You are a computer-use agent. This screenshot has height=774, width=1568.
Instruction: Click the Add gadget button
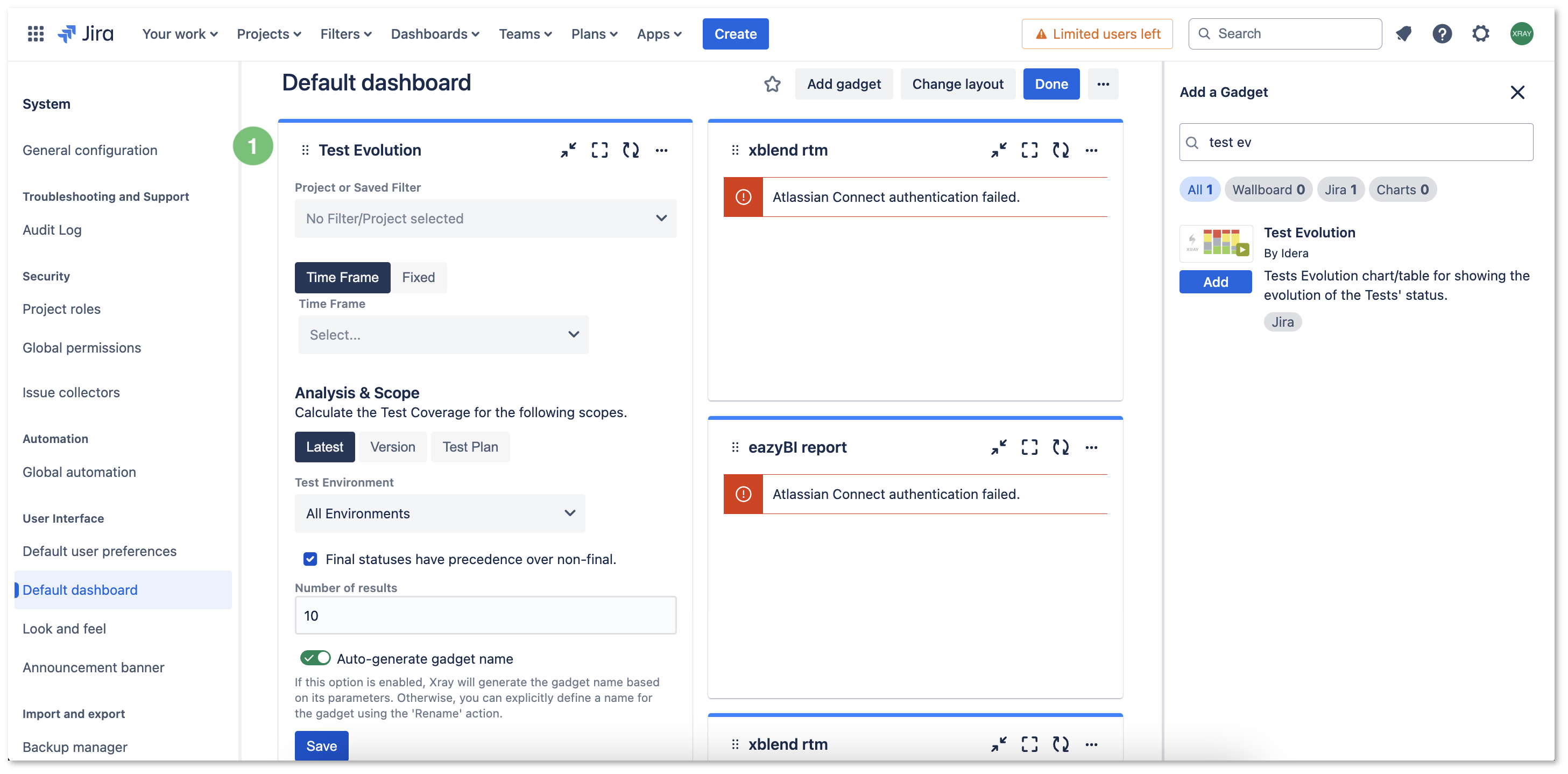point(844,84)
